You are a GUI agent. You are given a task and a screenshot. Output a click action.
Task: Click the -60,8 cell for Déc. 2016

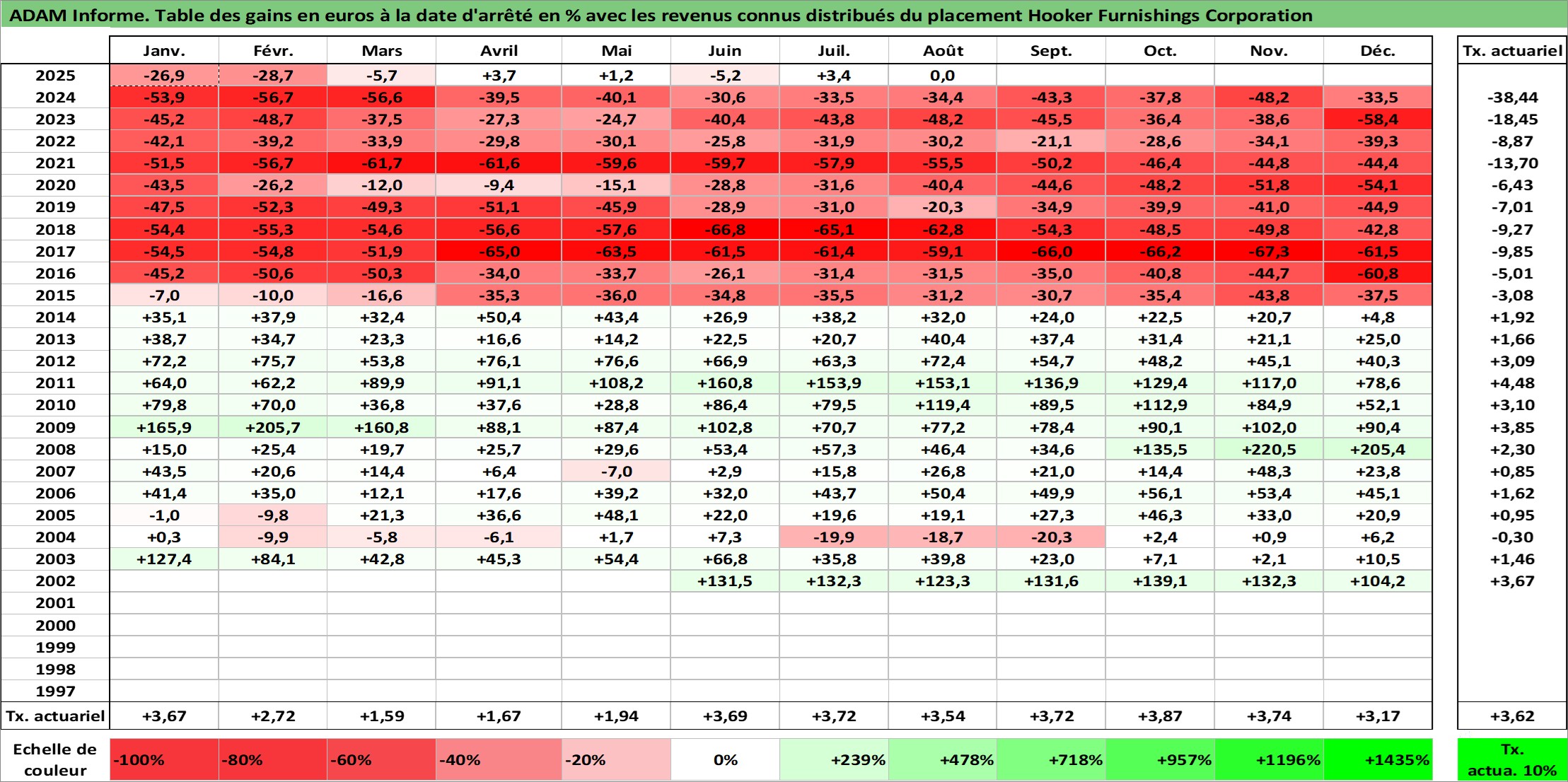pyautogui.click(x=1378, y=273)
